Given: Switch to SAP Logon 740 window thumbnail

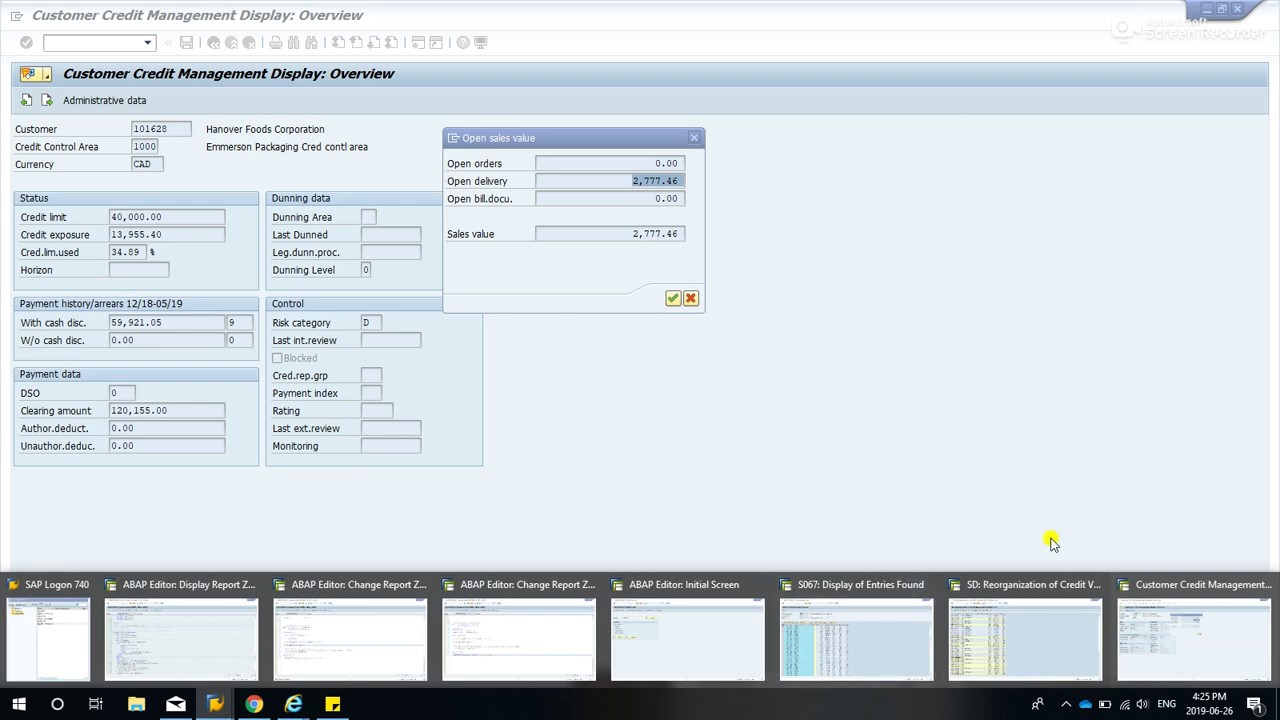Looking at the screenshot, I should coord(48,628).
